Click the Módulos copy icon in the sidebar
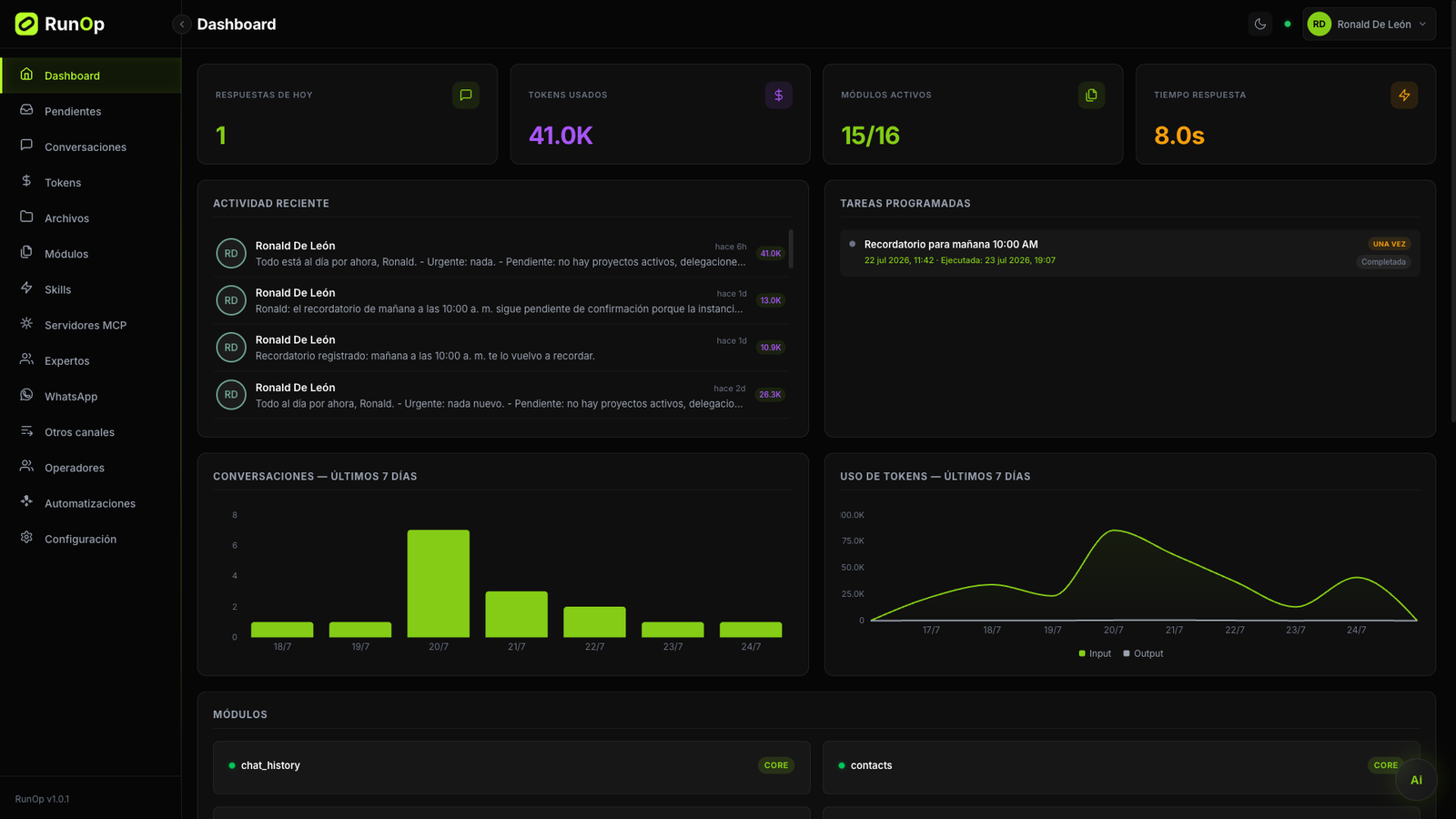Screen dimensions: 1456x819 point(26,253)
